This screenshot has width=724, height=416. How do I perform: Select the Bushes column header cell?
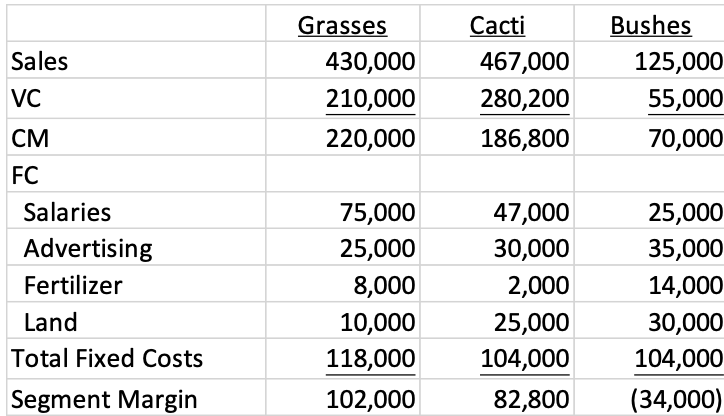pyautogui.click(x=649, y=24)
